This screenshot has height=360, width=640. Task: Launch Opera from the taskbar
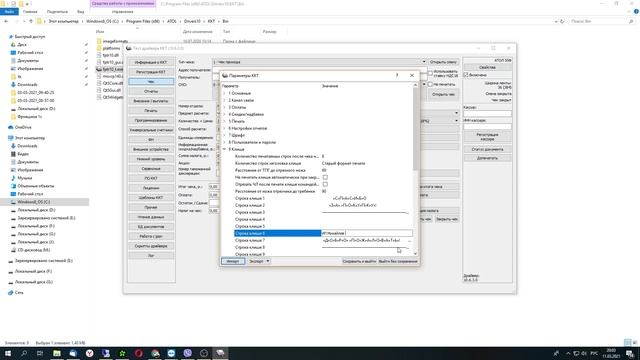(x=138, y=353)
